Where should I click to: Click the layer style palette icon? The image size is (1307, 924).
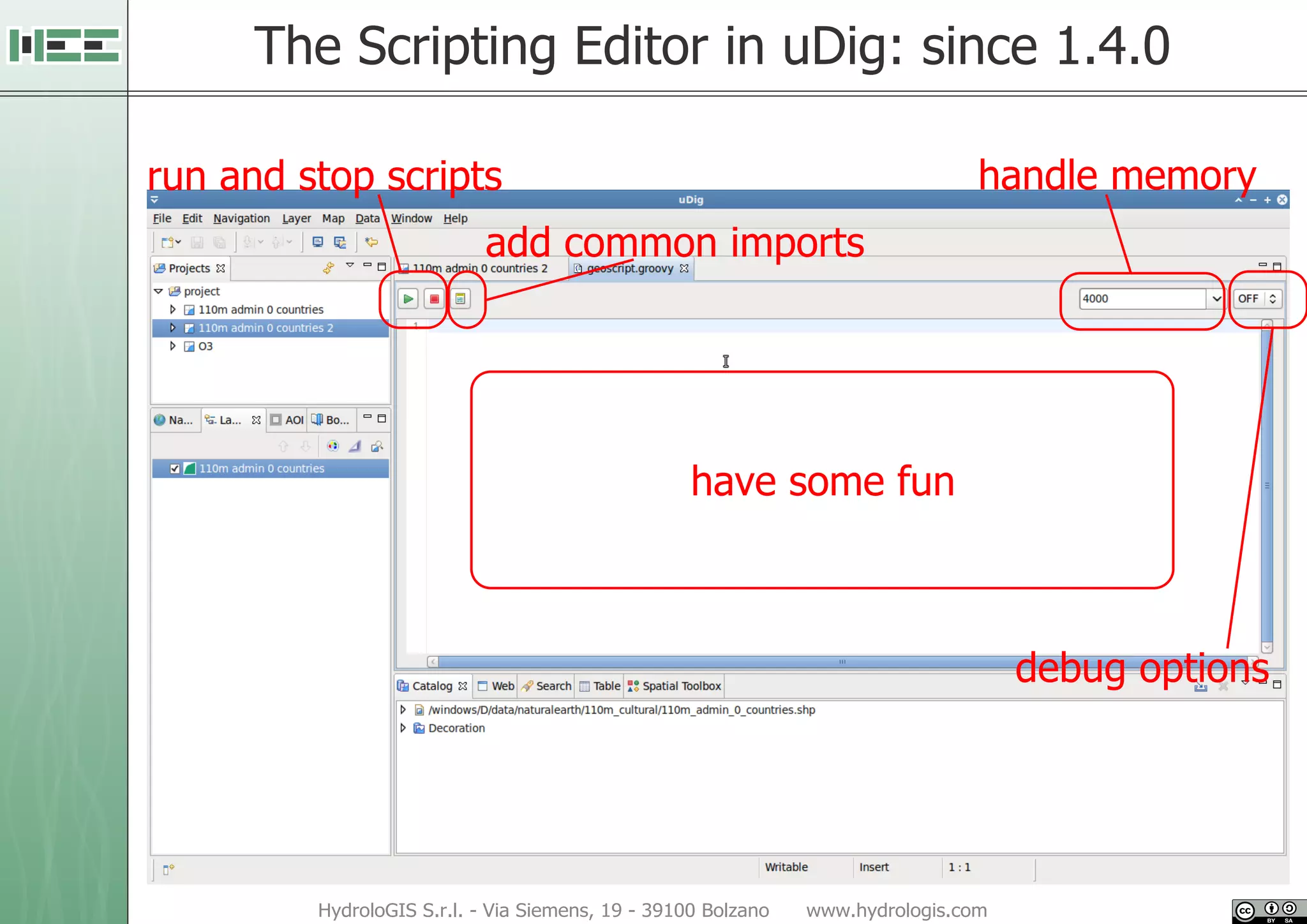click(333, 446)
